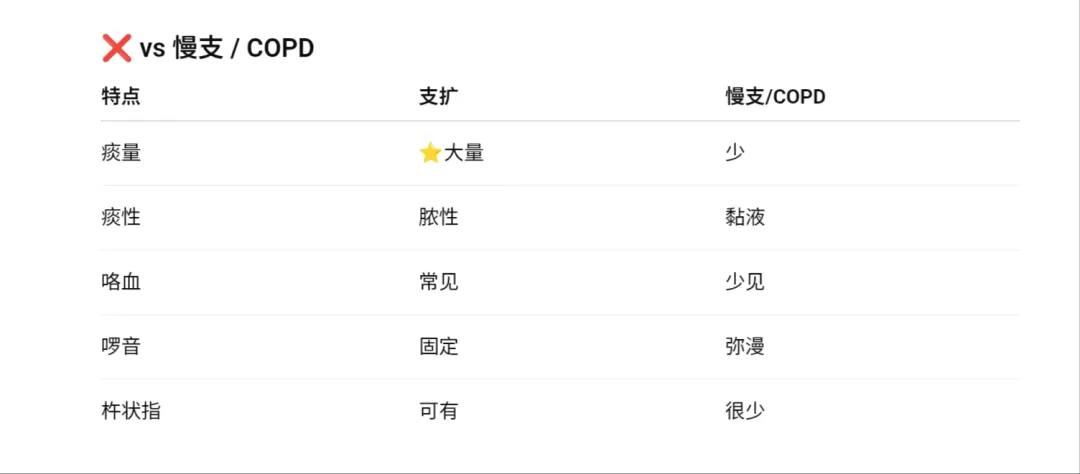Click the red cross mark icon

point(116,48)
